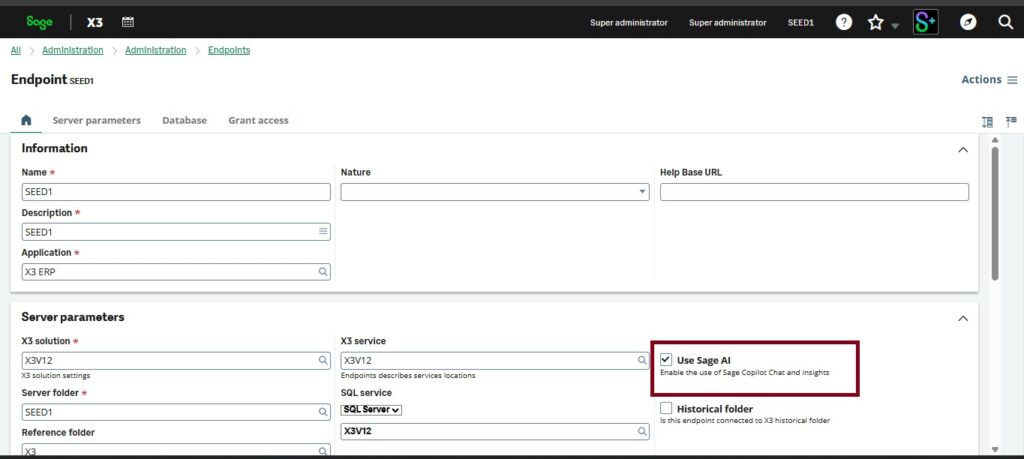
Task: Switch to the Server parameters tab
Action: (97, 121)
